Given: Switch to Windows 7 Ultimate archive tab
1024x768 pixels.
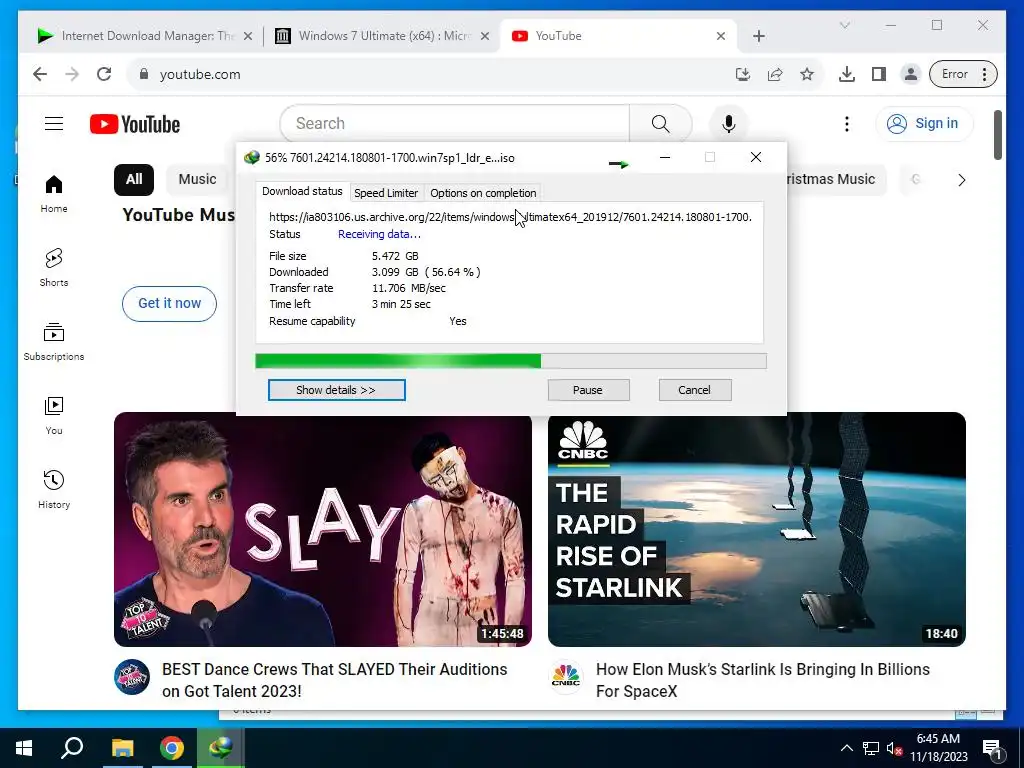Looking at the screenshot, I should coord(382,36).
